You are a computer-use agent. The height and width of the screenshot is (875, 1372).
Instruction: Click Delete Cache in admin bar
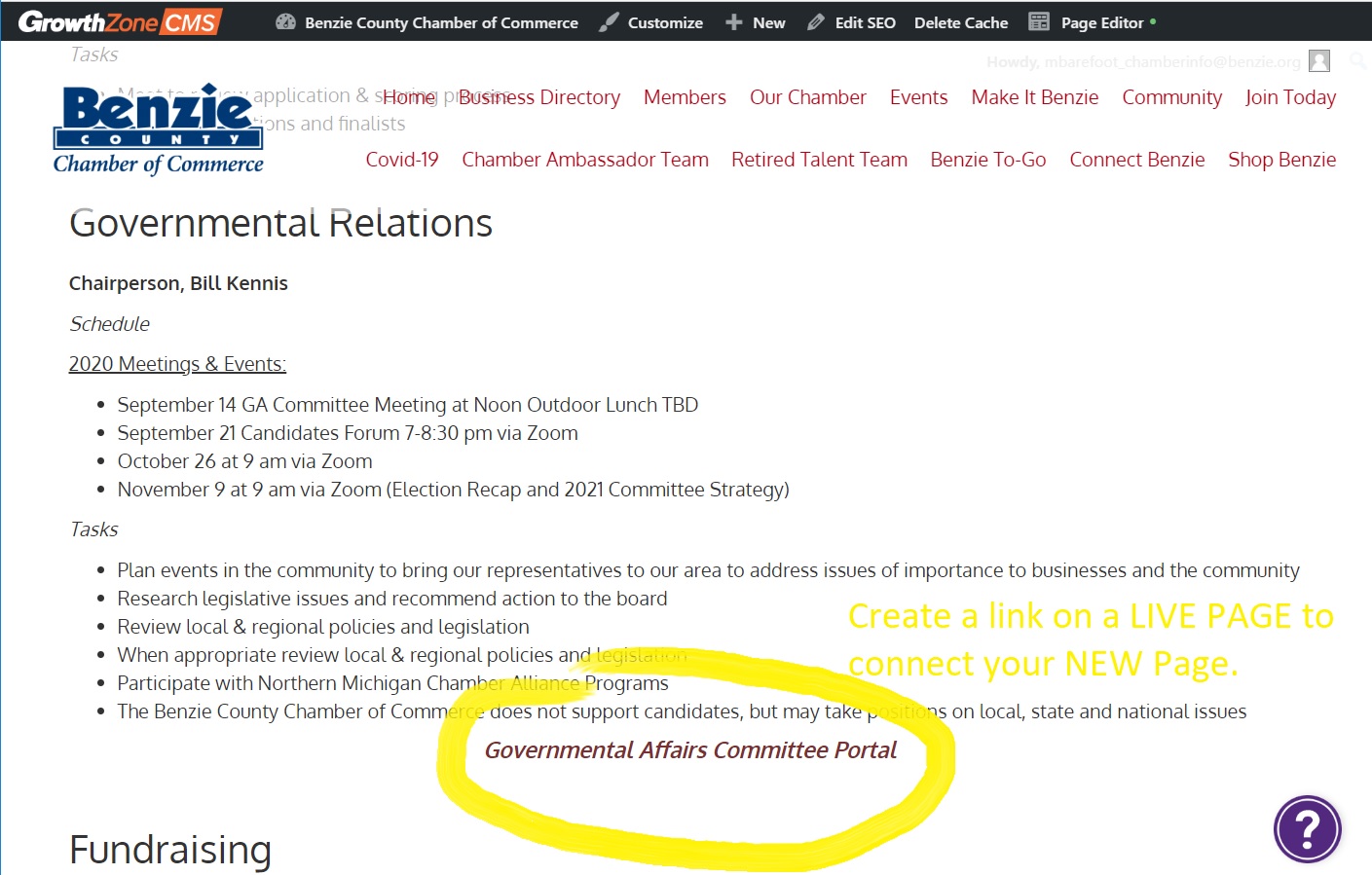(x=961, y=22)
